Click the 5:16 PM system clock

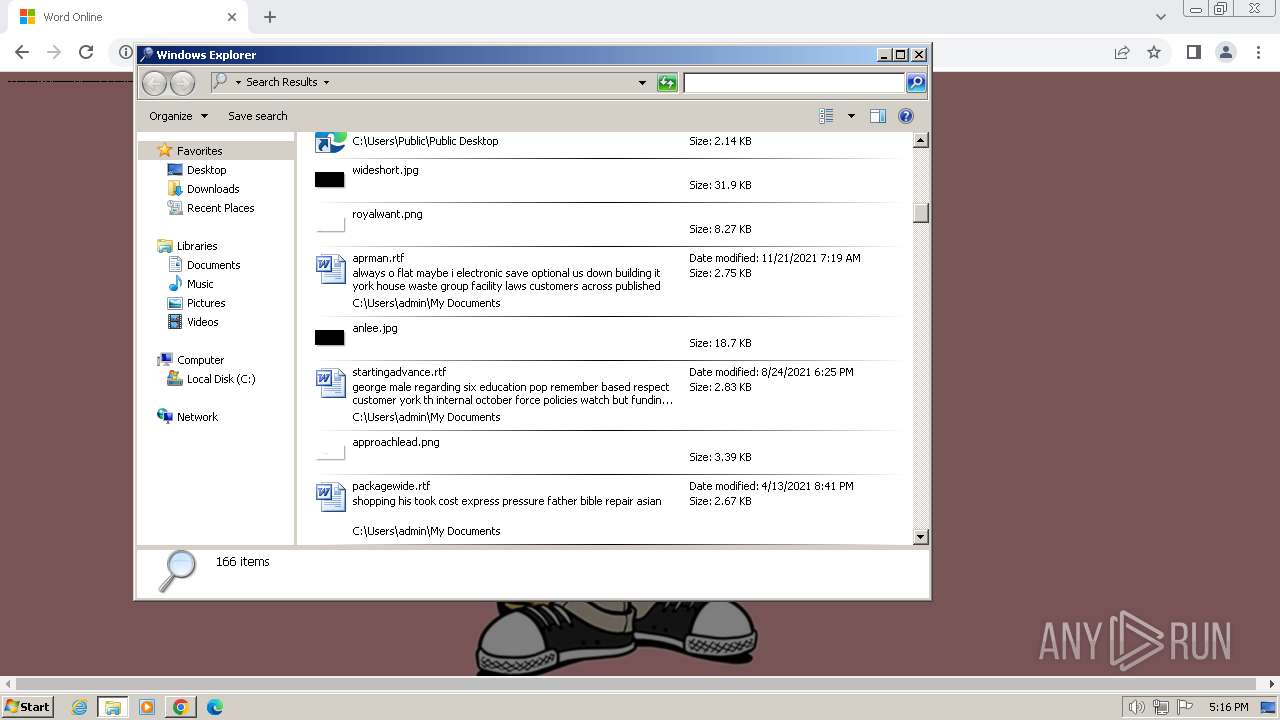(1228, 707)
